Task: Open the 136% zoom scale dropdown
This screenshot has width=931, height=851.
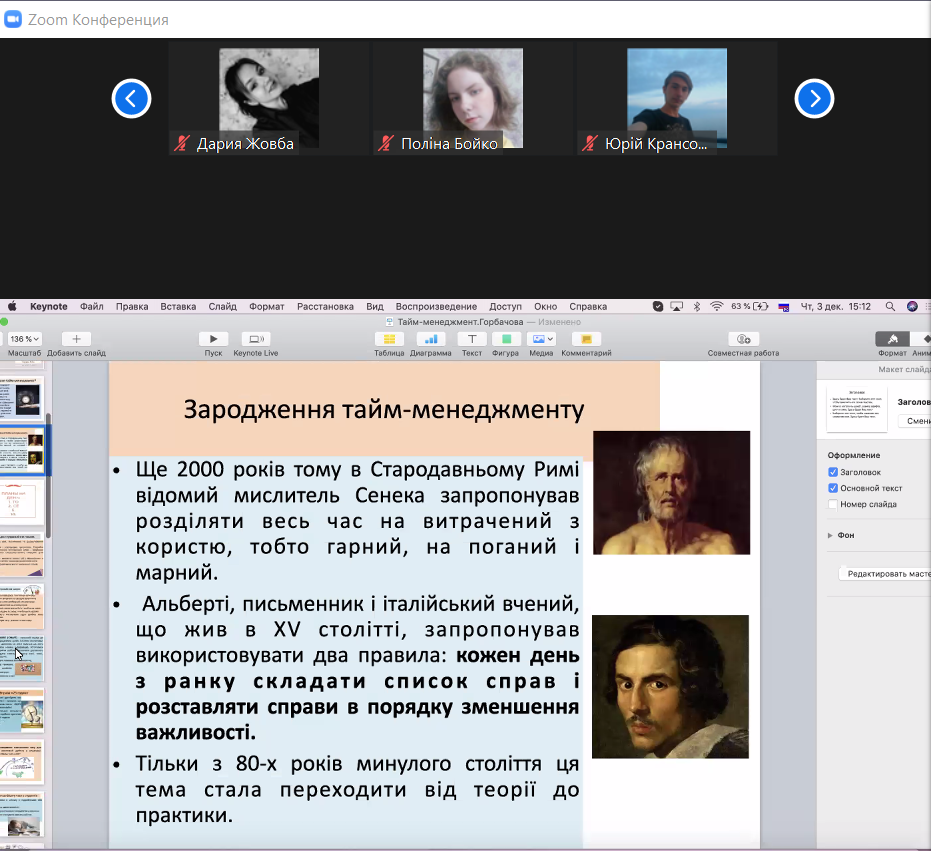Action: (x=24, y=338)
